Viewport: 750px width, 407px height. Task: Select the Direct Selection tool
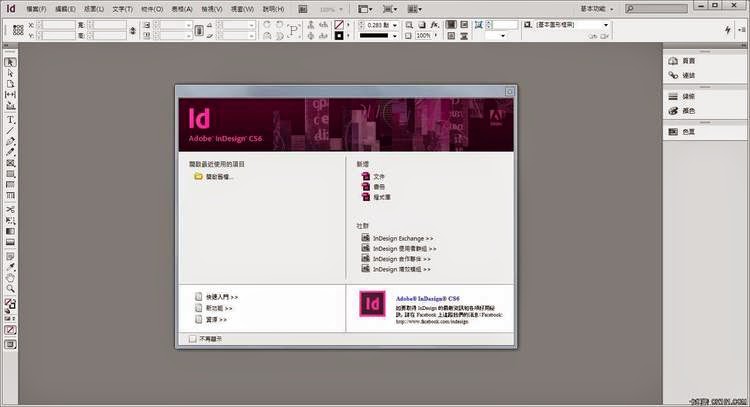10,73
